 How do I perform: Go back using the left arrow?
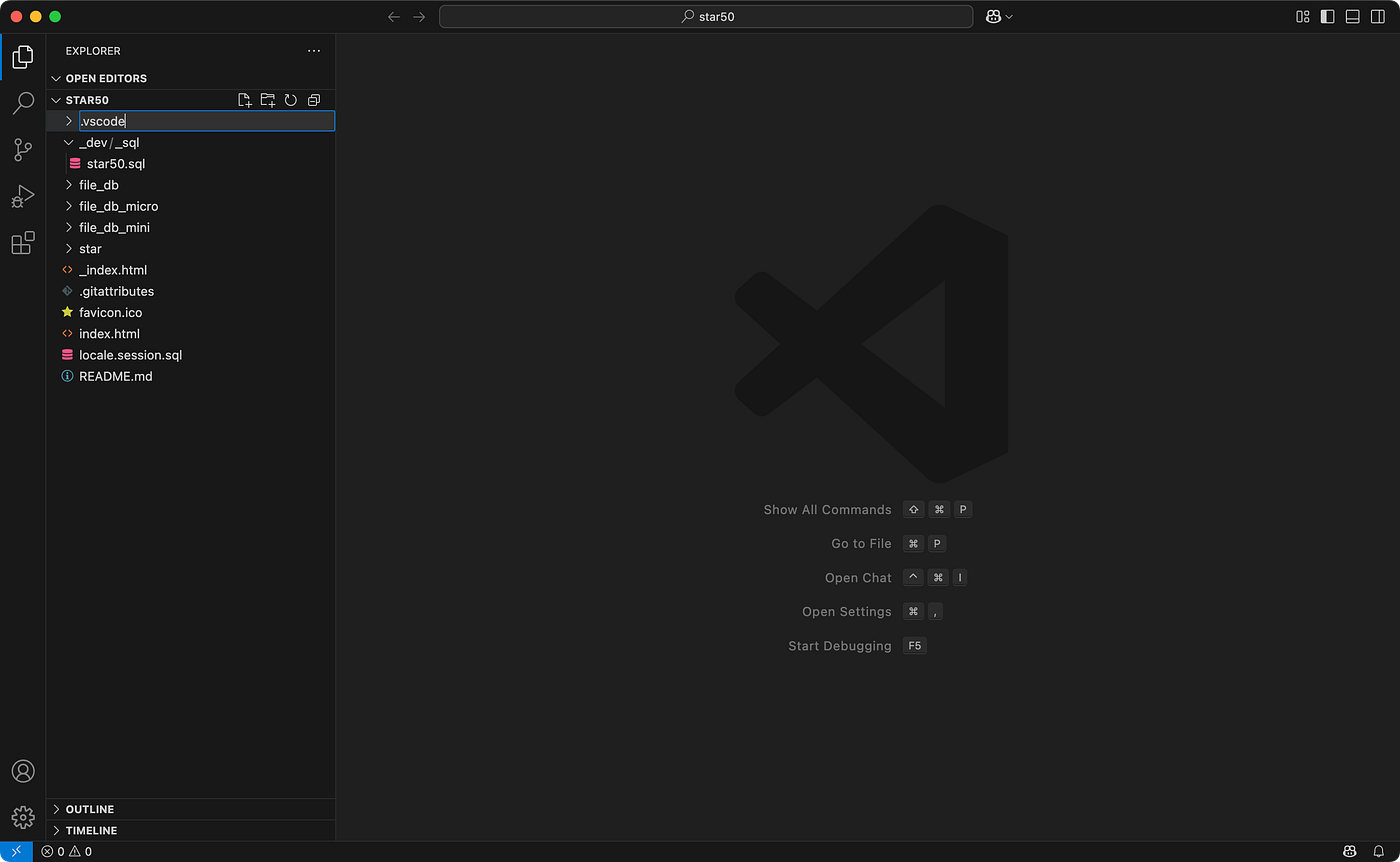point(394,17)
